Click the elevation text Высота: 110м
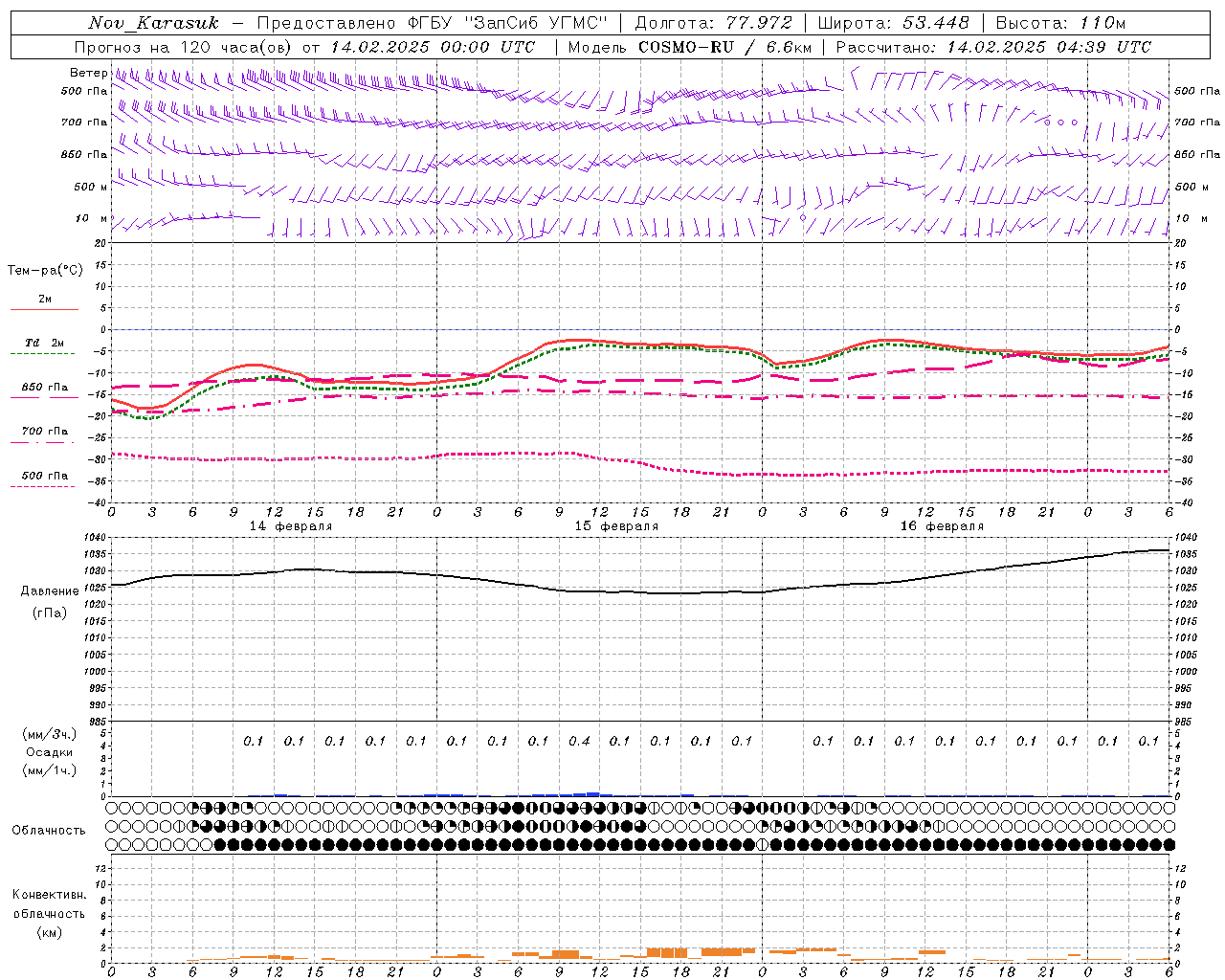The height and width of the screenshot is (980, 1225). [1060, 23]
